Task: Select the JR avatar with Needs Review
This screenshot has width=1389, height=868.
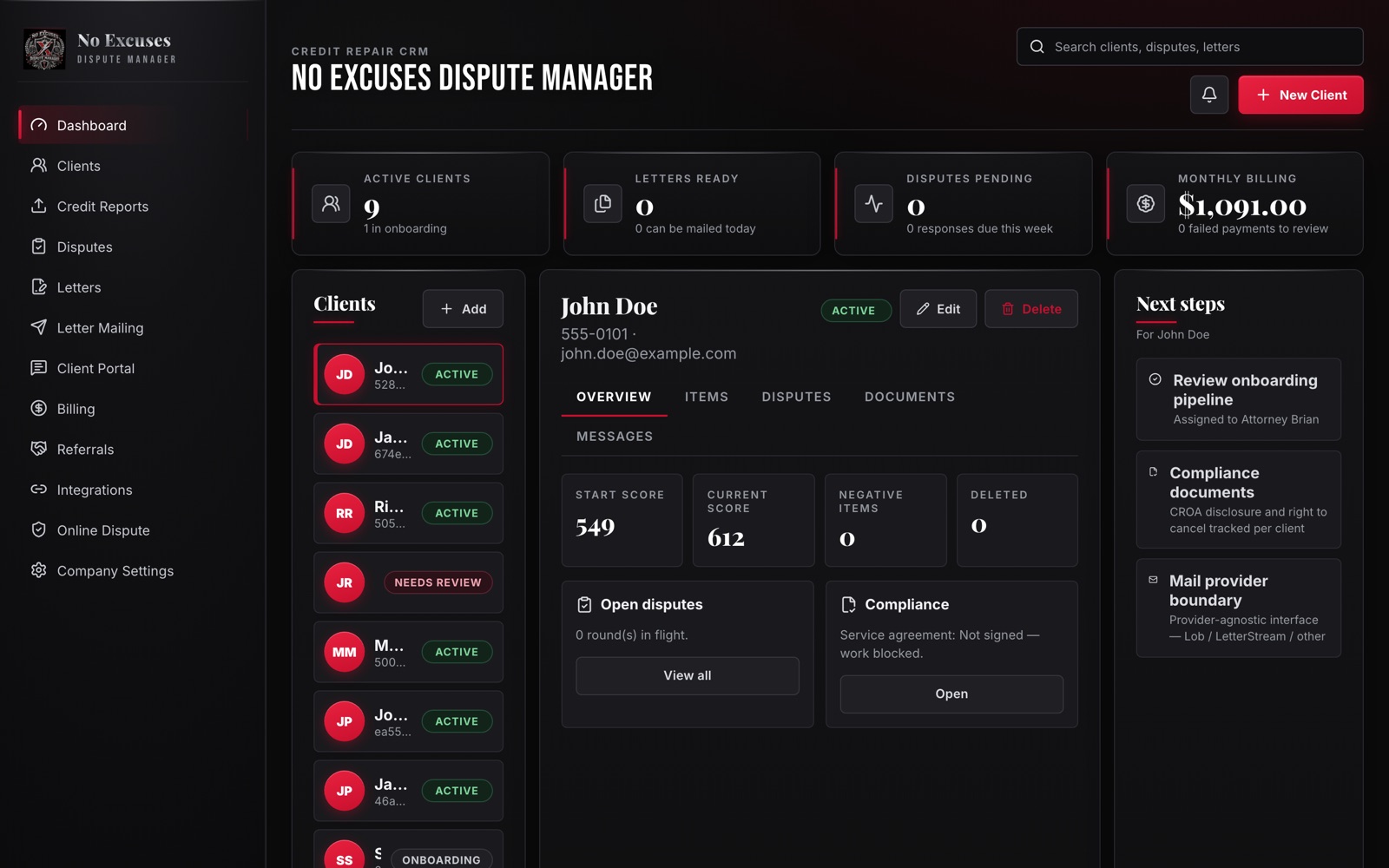Action: [x=345, y=582]
